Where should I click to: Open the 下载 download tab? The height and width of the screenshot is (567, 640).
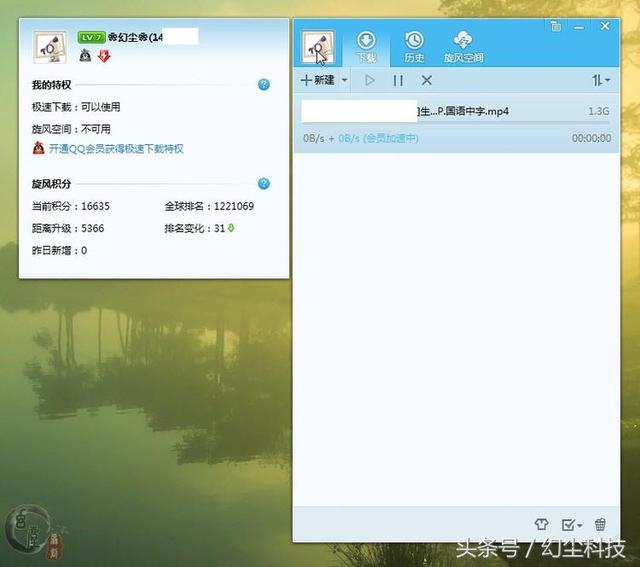click(x=366, y=47)
